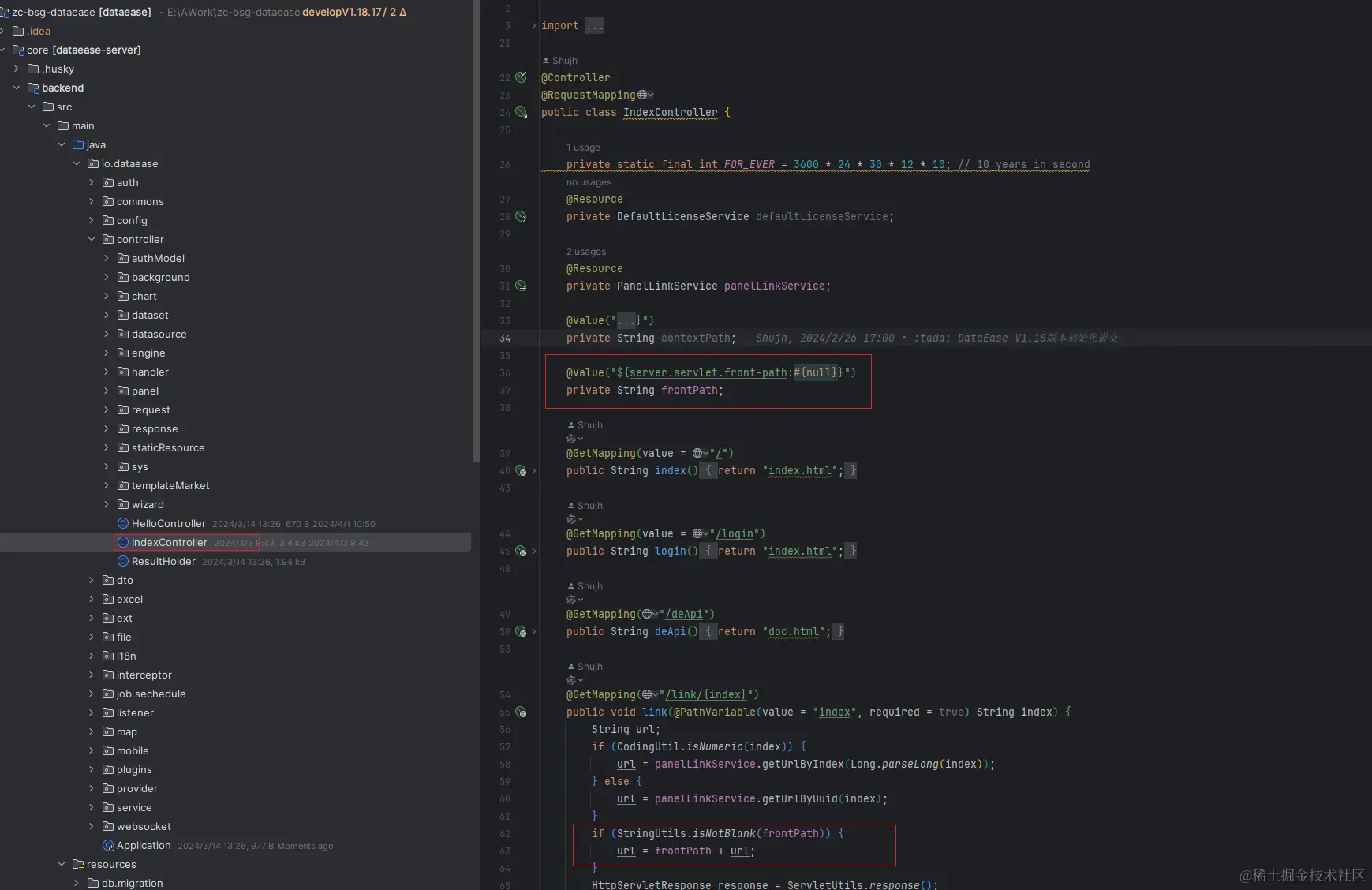The image size is (1372, 890).
Task: Click endpoint gutter icon at line 40 index()
Action: coord(521,470)
